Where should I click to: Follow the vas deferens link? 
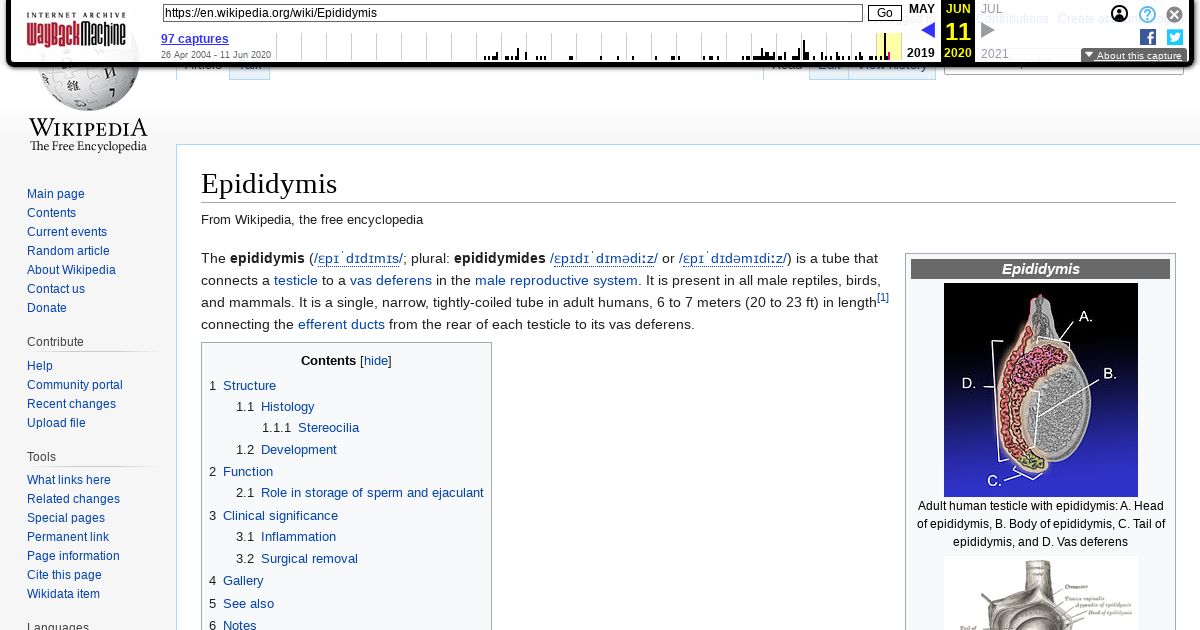(391, 281)
